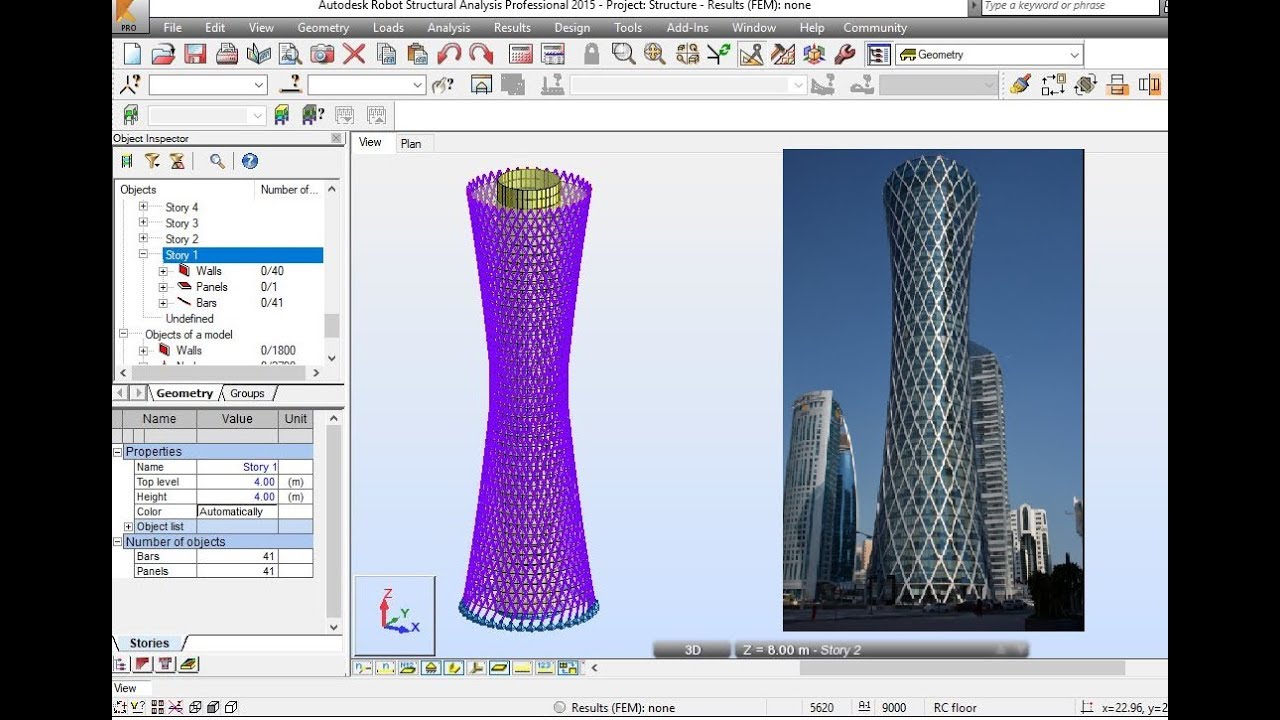The width and height of the screenshot is (1280, 720).
Task: Expand the Object list property row
Action: [128, 527]
